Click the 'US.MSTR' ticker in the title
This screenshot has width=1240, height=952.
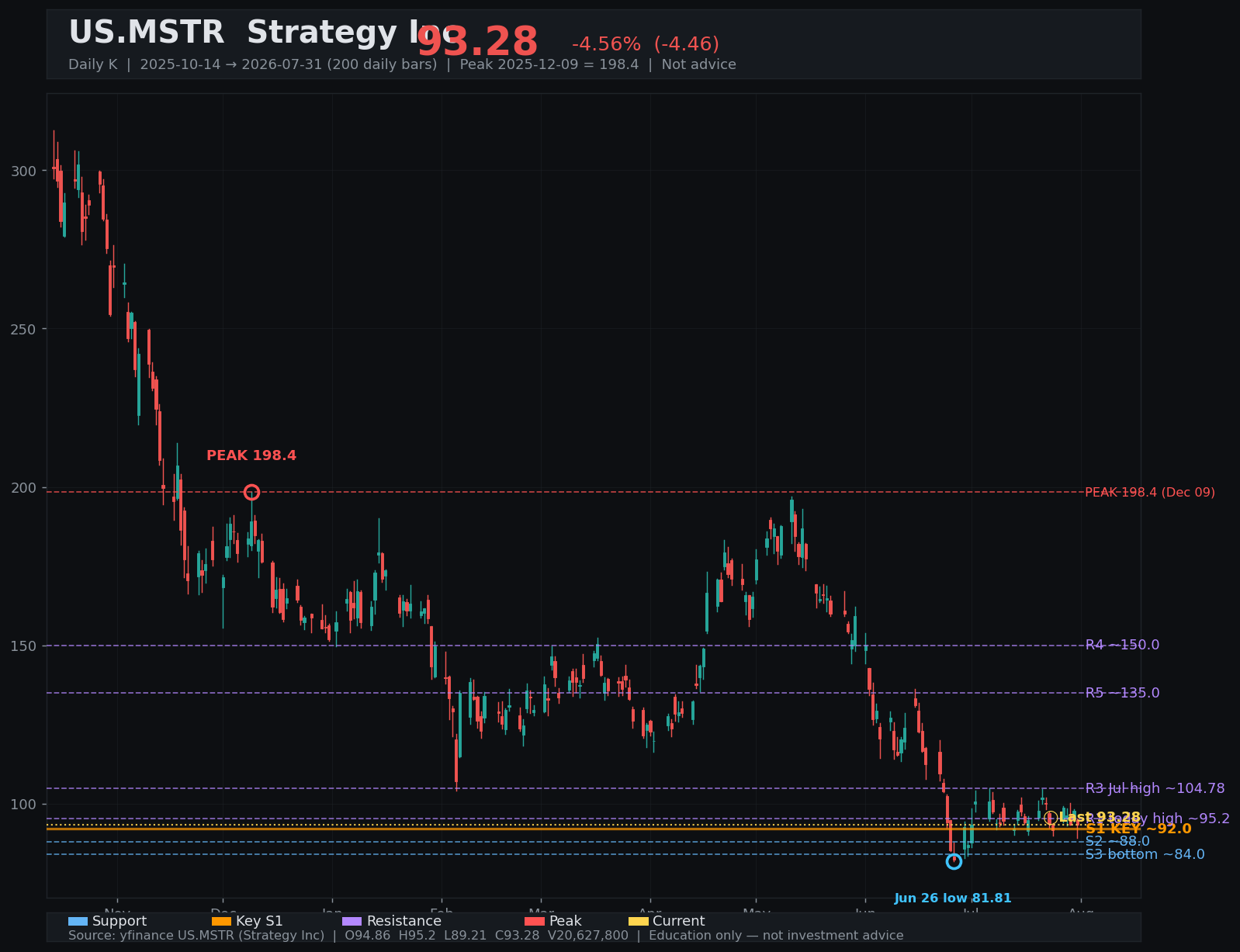(x=147, y=33)
